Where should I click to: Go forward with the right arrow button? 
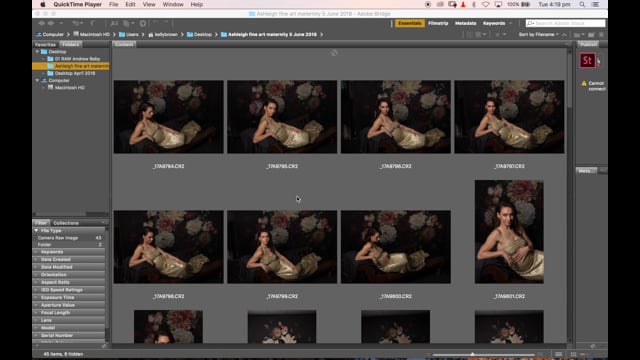point(51,23)
